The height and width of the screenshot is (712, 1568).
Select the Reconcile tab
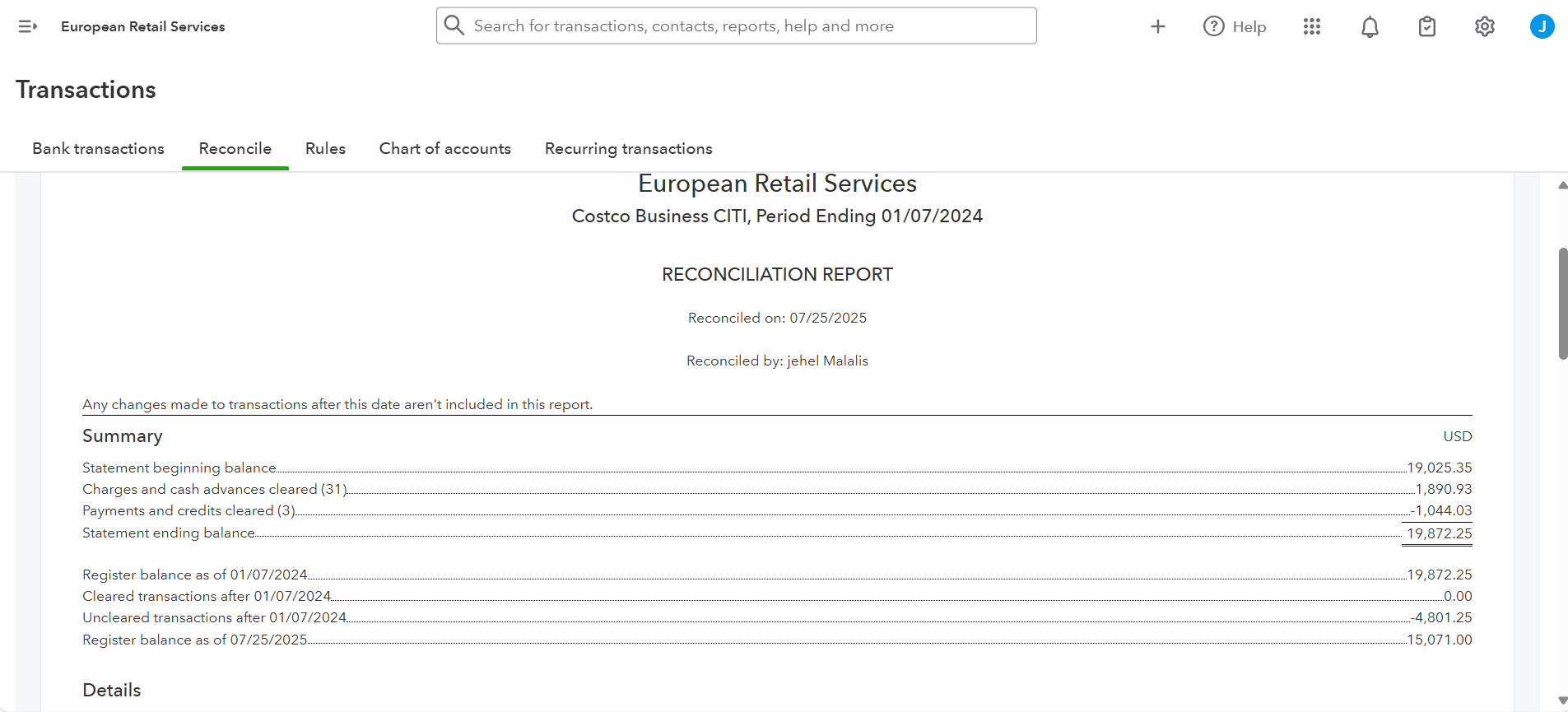pos(235,149)
